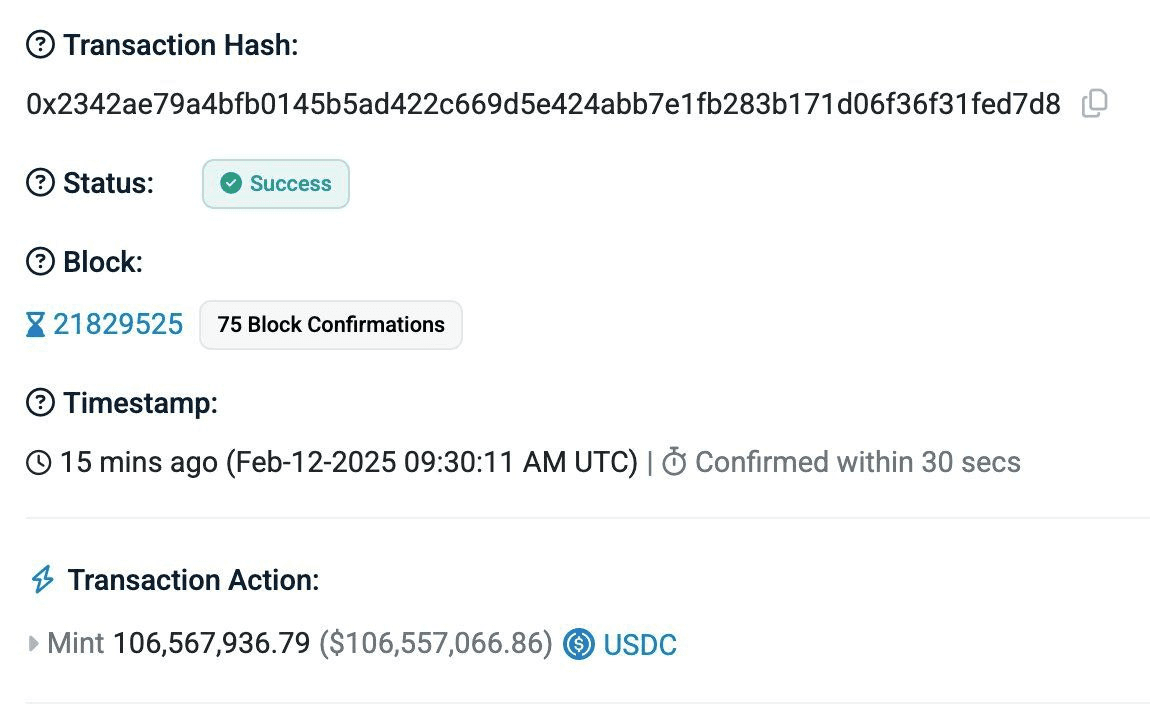Click the minted amount 106,567,936.79
Viewport: 1150px width, 709px height.
(x=212, y=643)
